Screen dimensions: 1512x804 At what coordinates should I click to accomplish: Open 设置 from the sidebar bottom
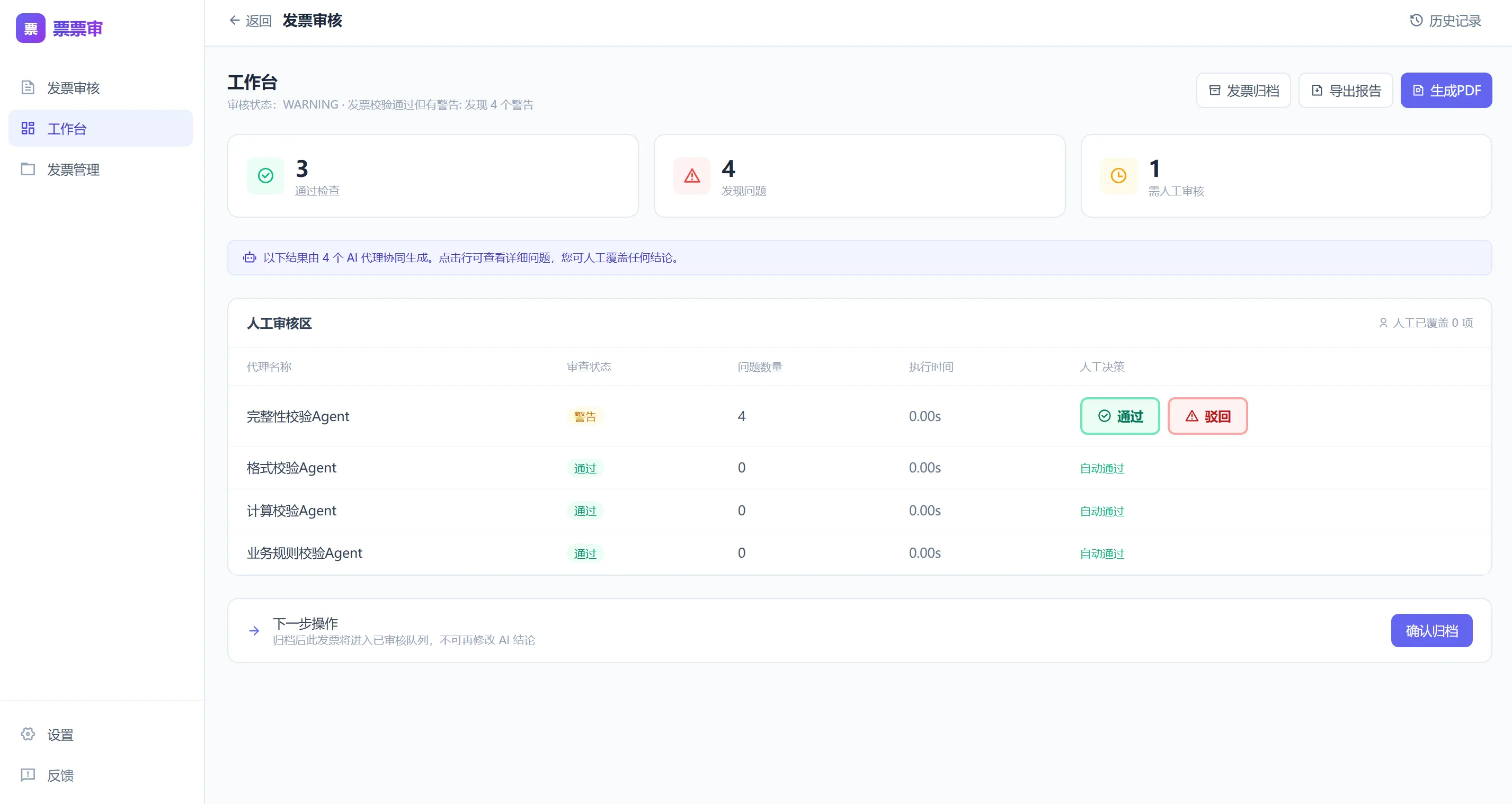pos(100,734)
